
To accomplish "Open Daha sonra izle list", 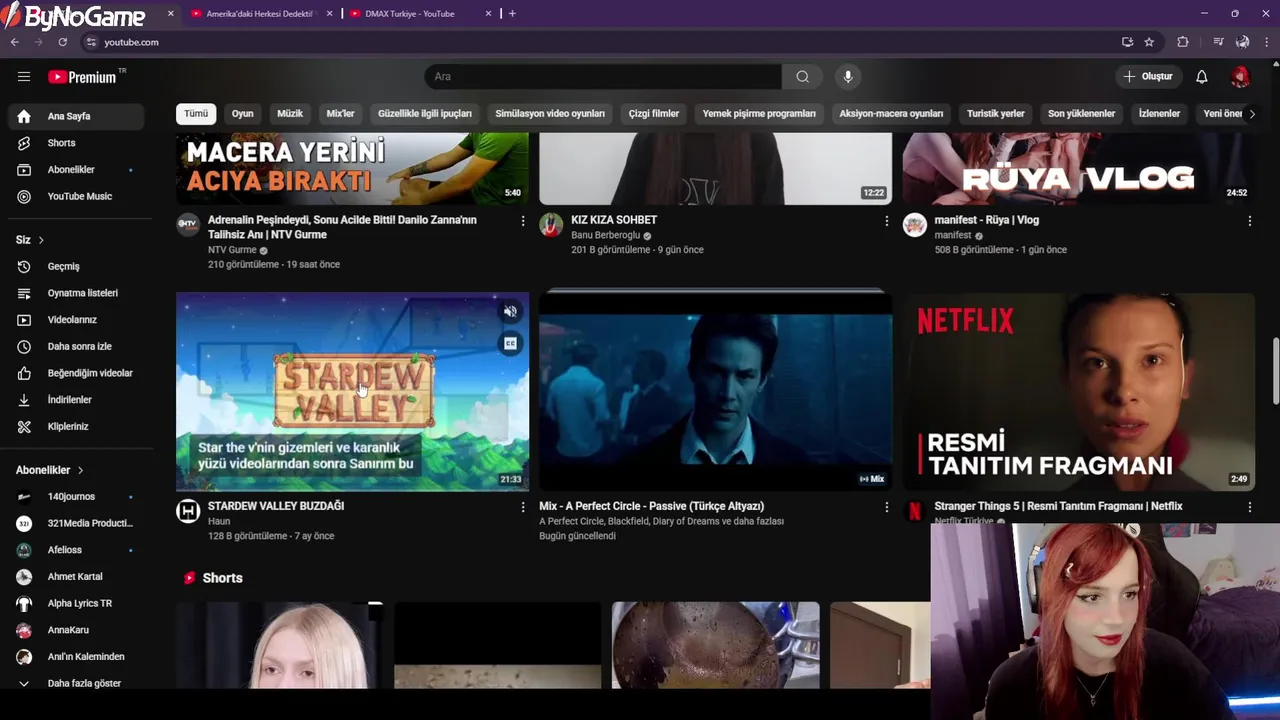I will pos(76,347).
